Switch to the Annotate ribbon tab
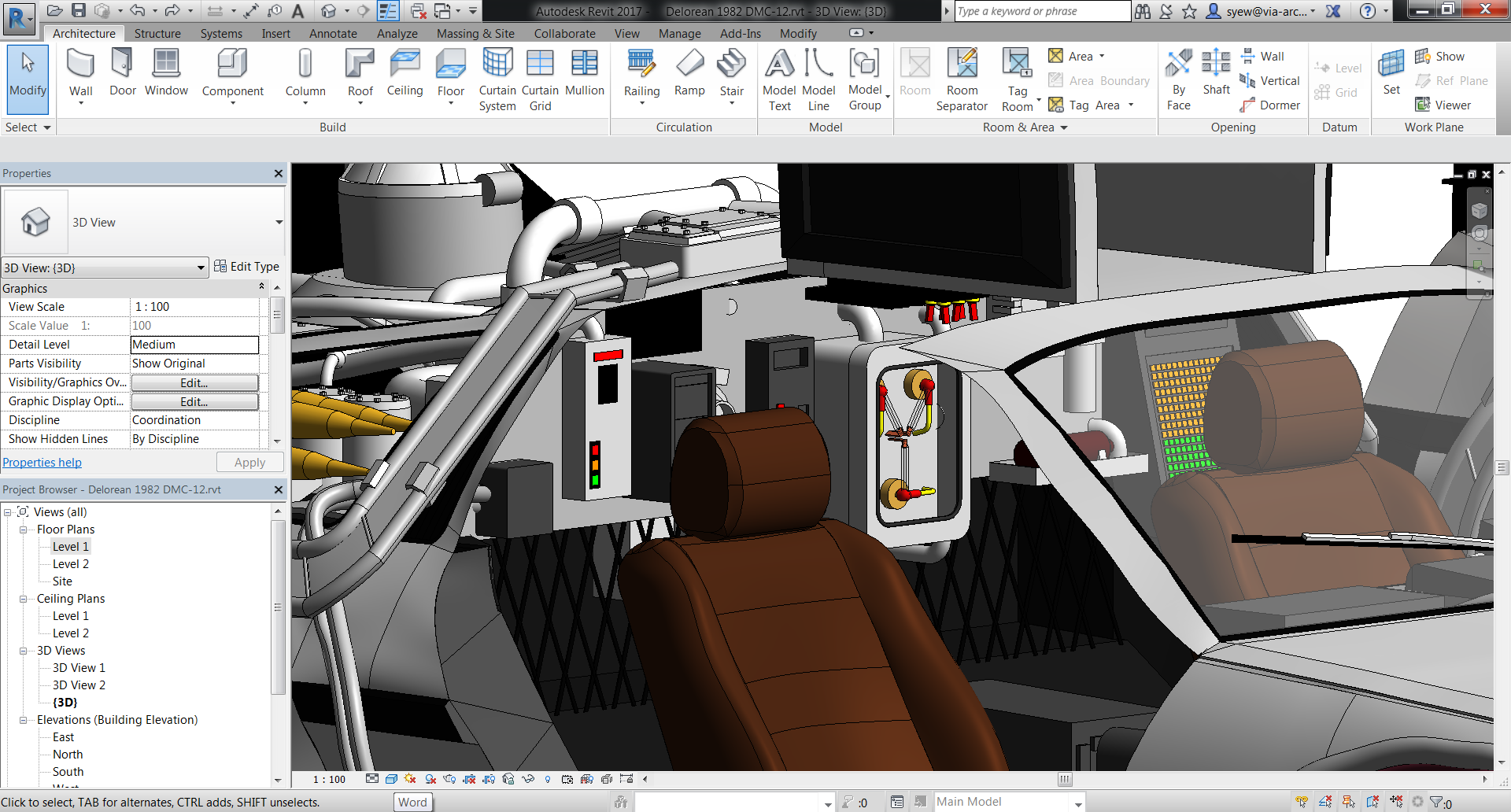The image size is (1511, 812). pos(333,34)
